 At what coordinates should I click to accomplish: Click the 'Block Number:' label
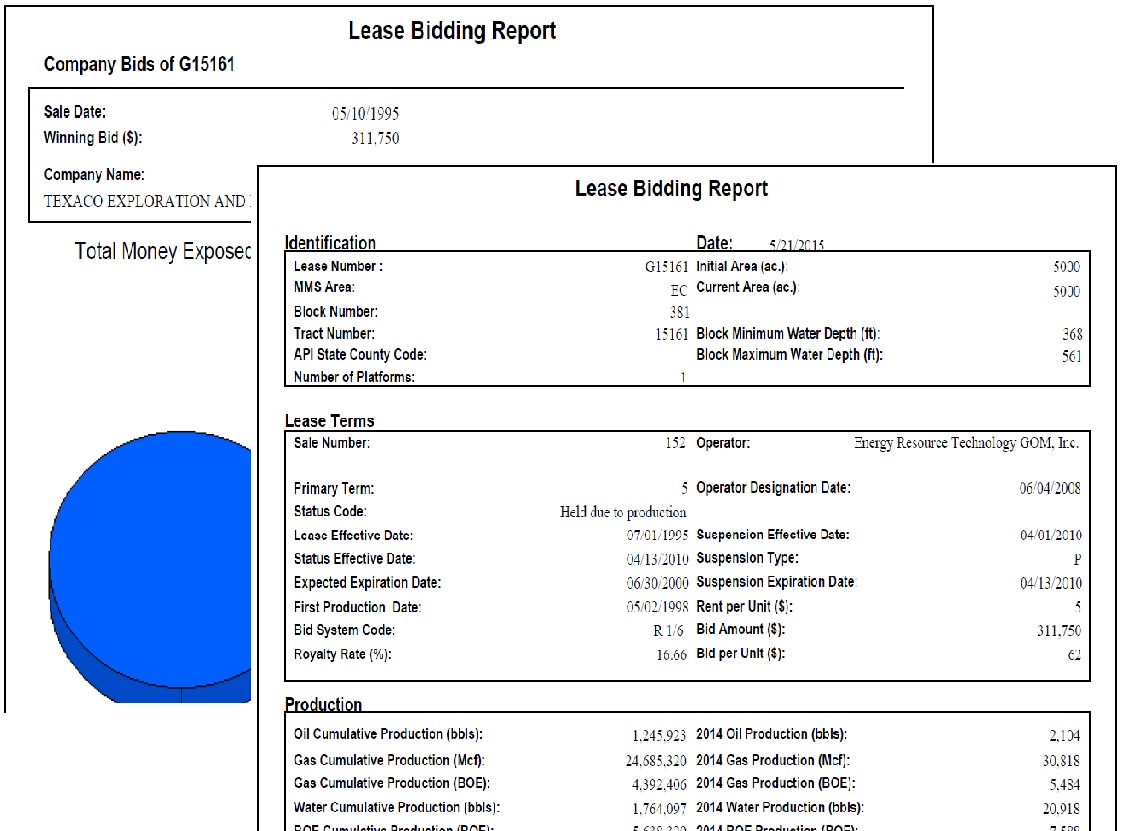pos(336,312)
